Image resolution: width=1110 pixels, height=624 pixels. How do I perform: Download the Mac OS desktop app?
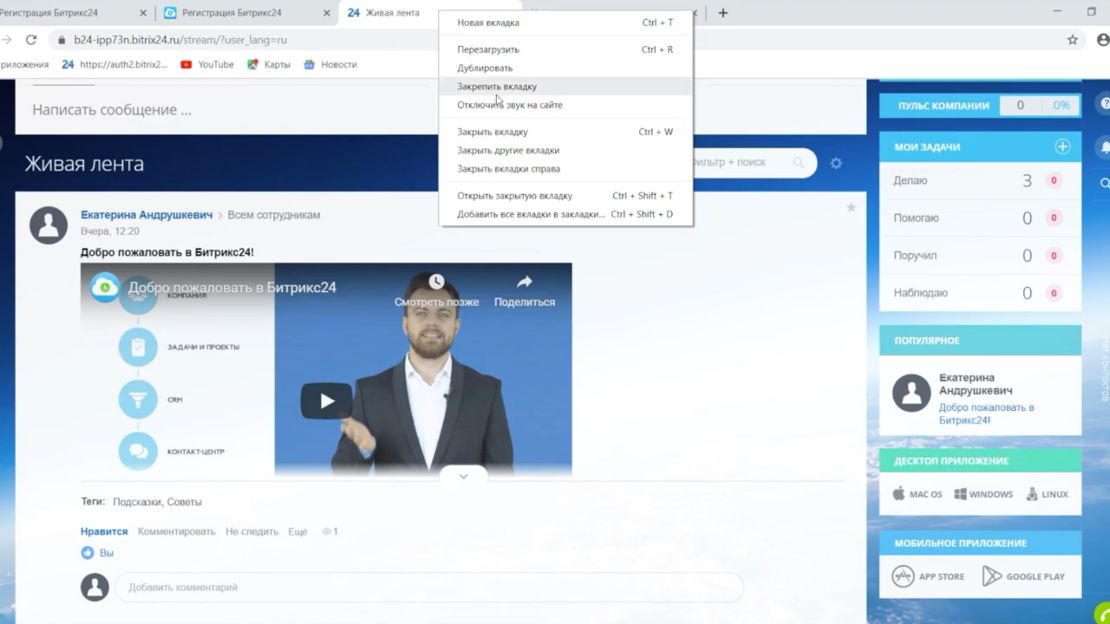917,494
